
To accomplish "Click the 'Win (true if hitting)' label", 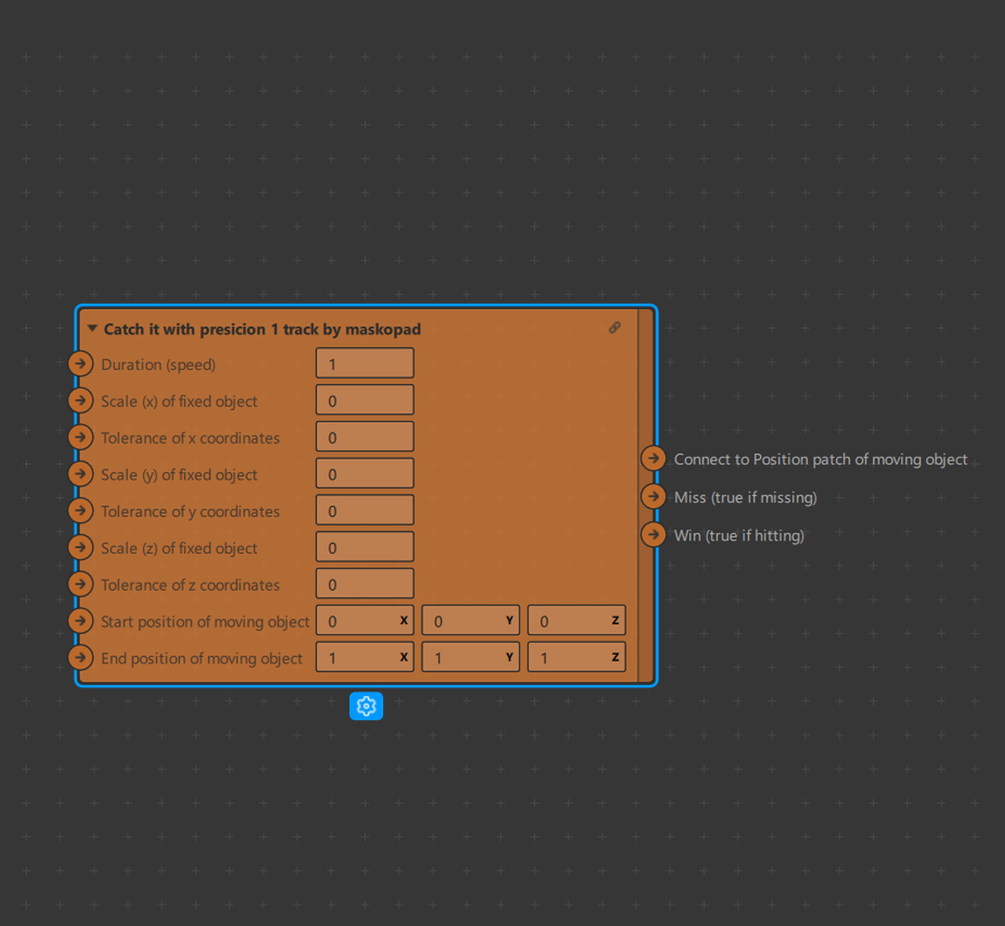I will click(x=739, y=536).
